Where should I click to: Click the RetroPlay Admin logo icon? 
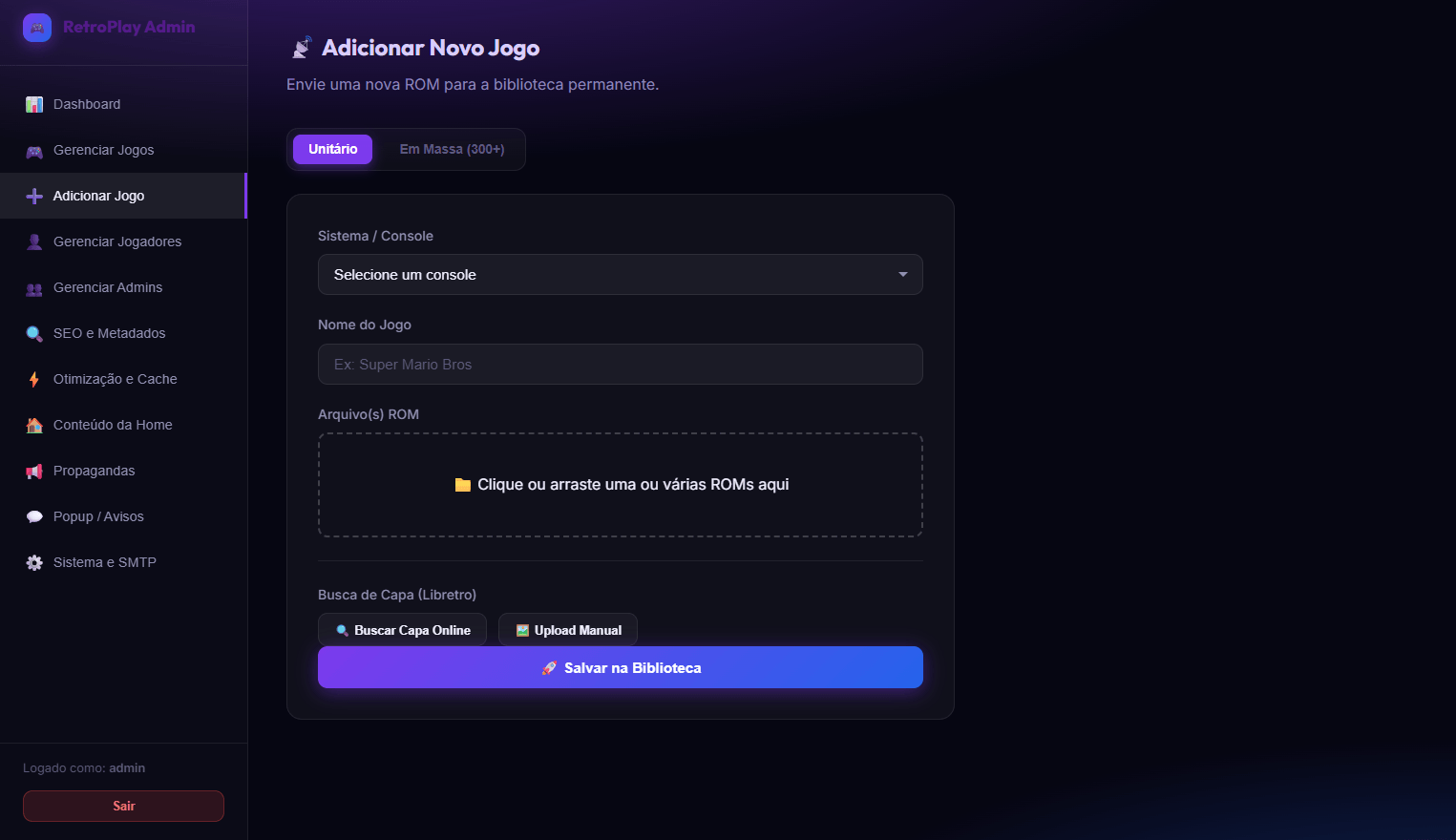pos(37,28)
